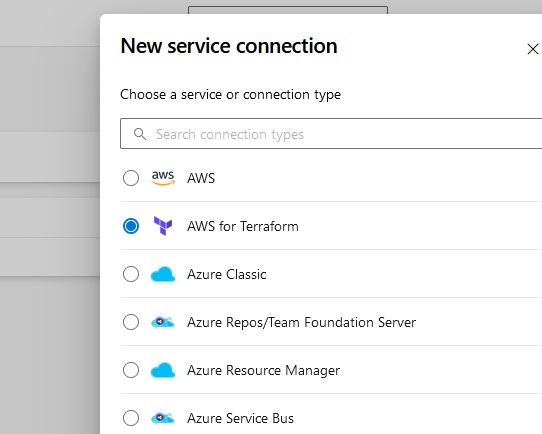Screen dimensions: 542x434
Task: Click the Azure Service Bus label text
Action: point(240,418)
